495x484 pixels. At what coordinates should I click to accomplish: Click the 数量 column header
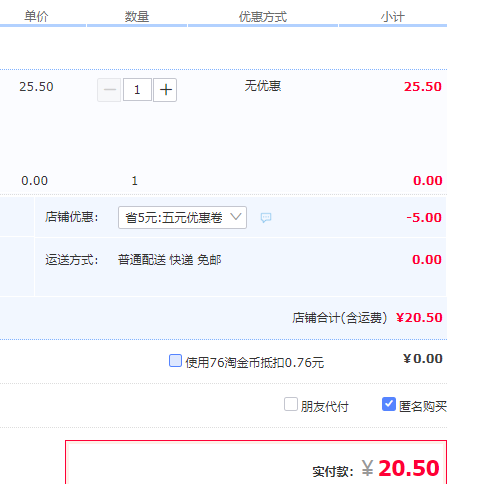click(137, 16)
